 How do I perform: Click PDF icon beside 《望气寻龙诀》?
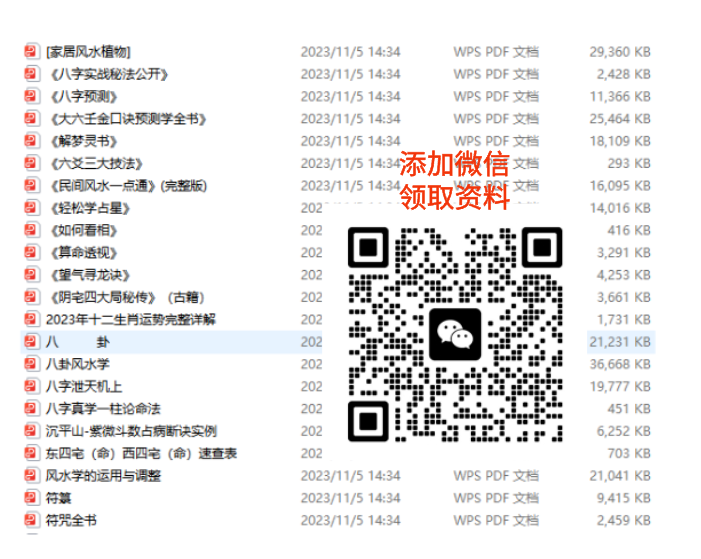[31, 275]
